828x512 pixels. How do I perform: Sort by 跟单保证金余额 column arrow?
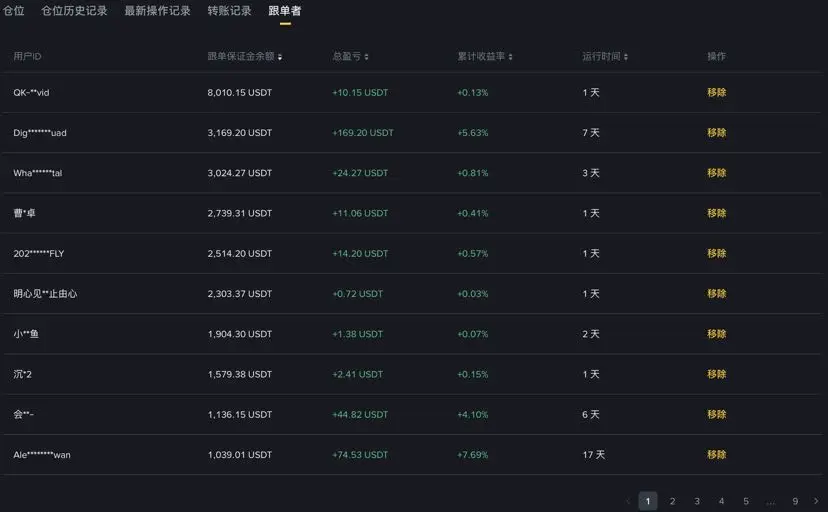pos(280,57)
